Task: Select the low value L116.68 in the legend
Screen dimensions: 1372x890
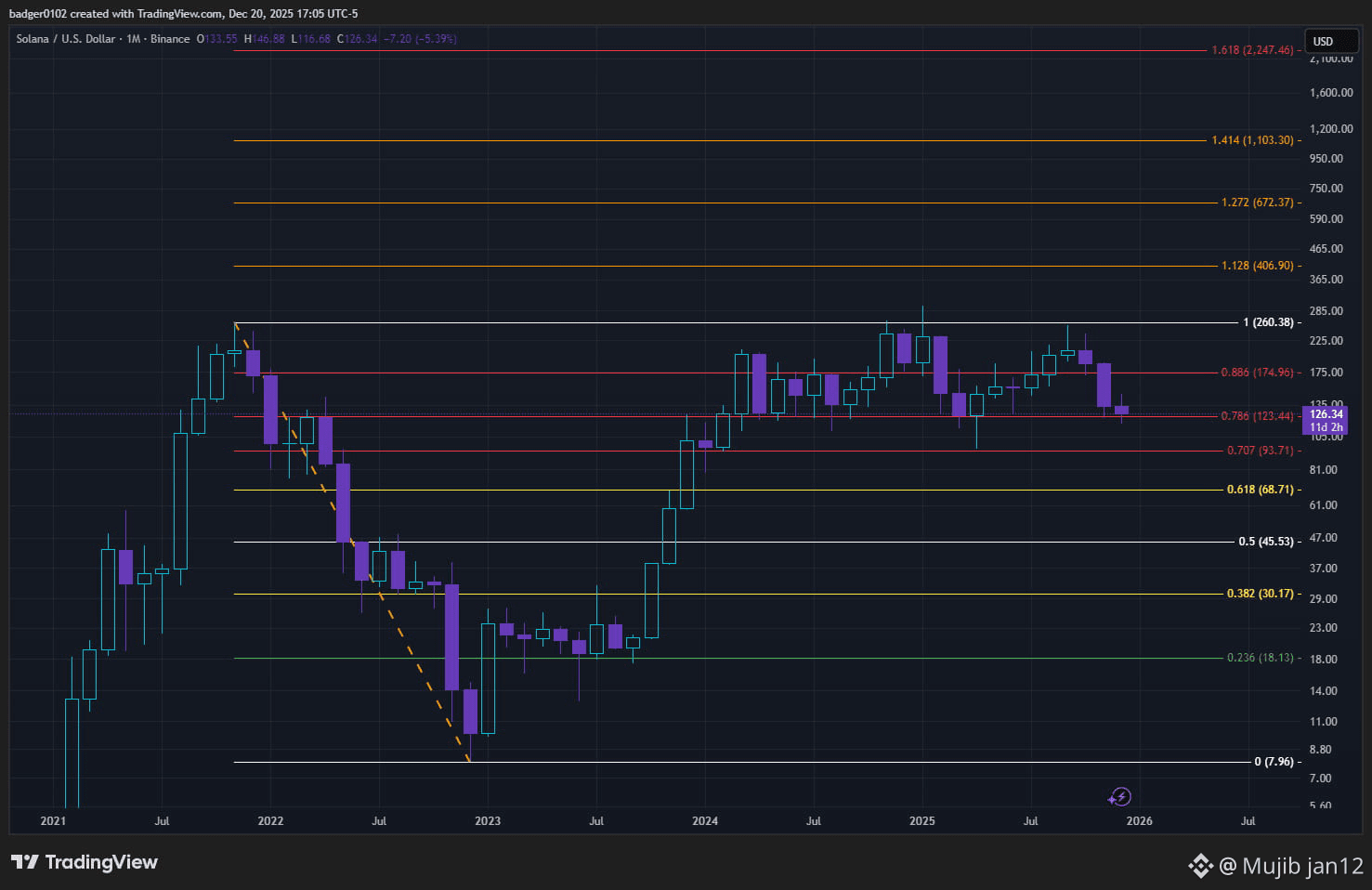Action: (310, 39)
